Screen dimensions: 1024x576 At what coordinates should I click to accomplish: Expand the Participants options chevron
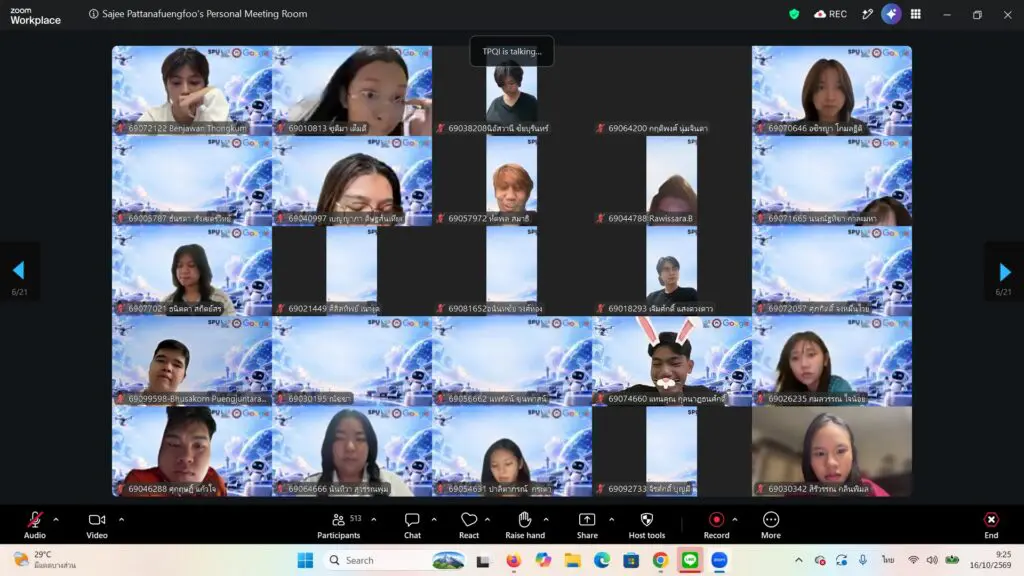(x=374, y=520)
